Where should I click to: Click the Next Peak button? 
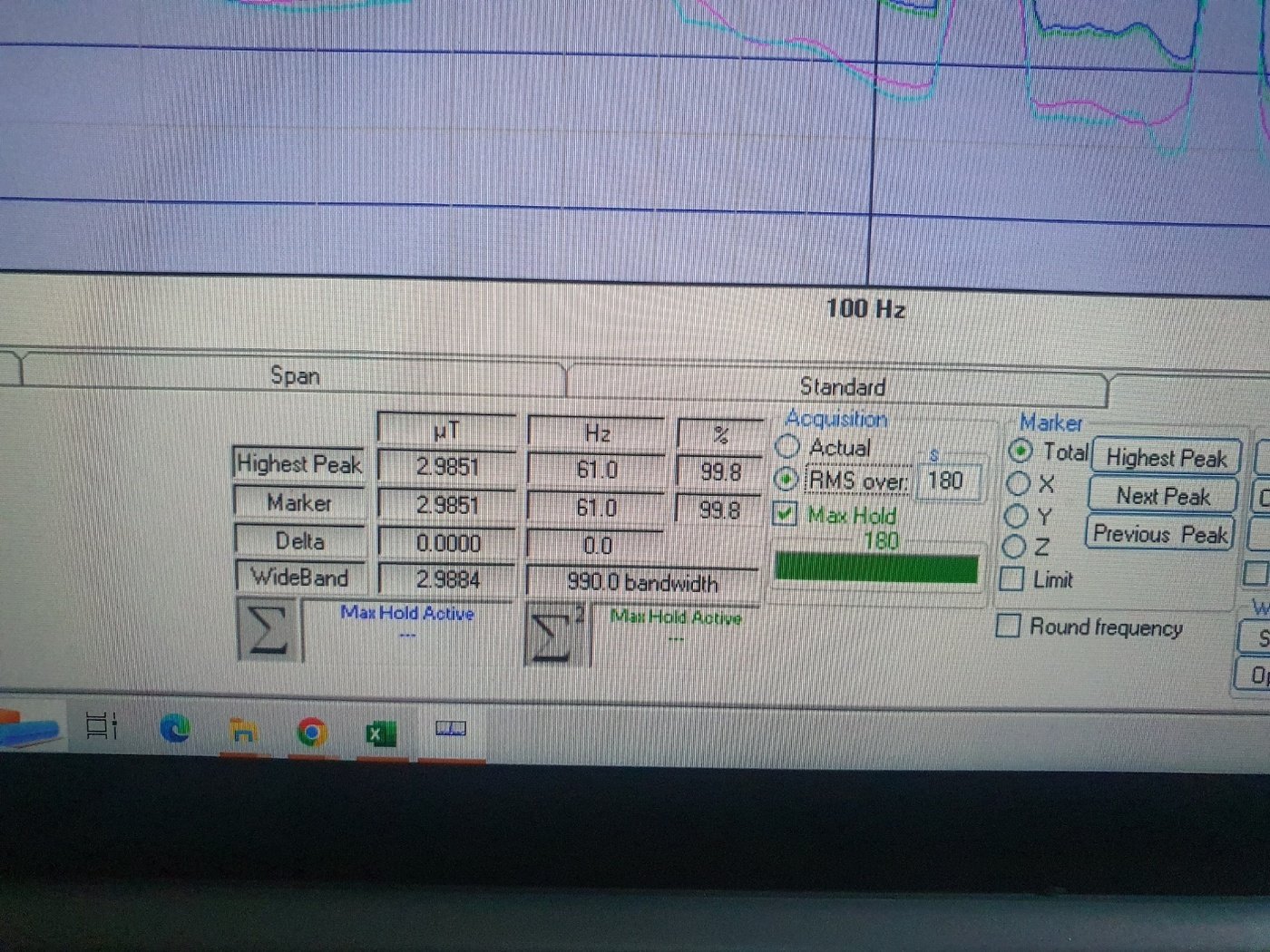1162,496
